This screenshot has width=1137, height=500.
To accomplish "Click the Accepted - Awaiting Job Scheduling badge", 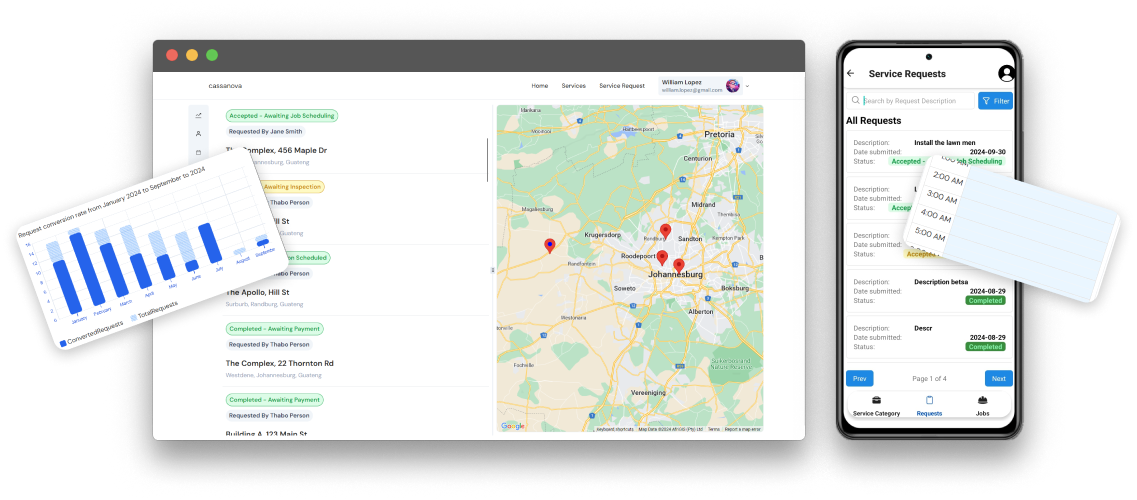I will (x=281, y=115).
